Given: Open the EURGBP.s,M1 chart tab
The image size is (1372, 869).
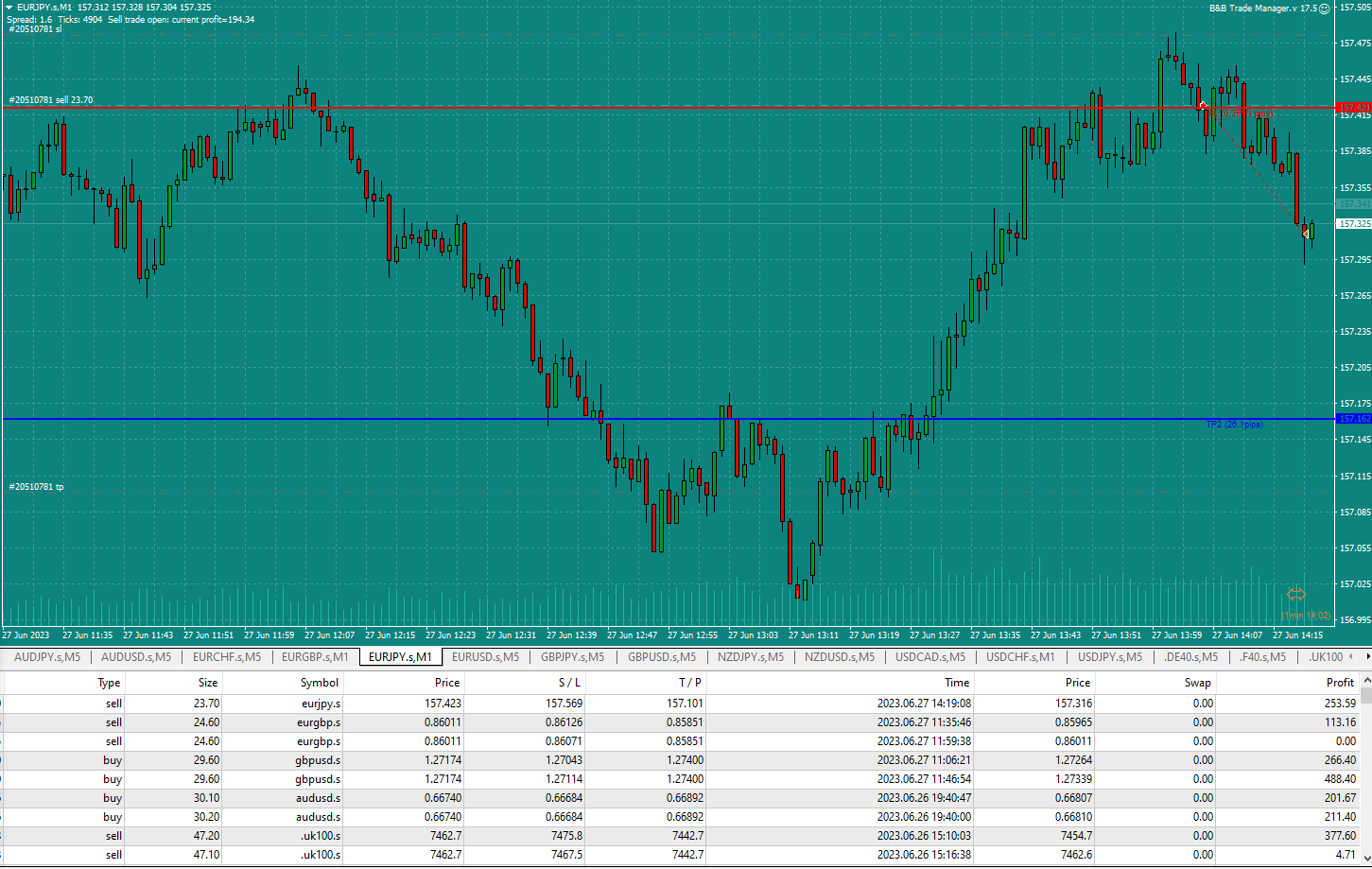Looking at the screenshot, I should coord(315,656).
